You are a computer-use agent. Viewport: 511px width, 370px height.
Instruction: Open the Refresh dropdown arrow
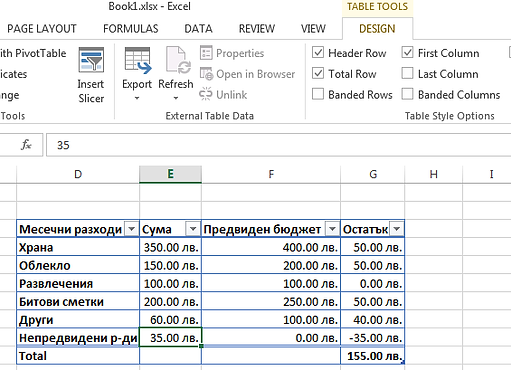click(176, 98)
